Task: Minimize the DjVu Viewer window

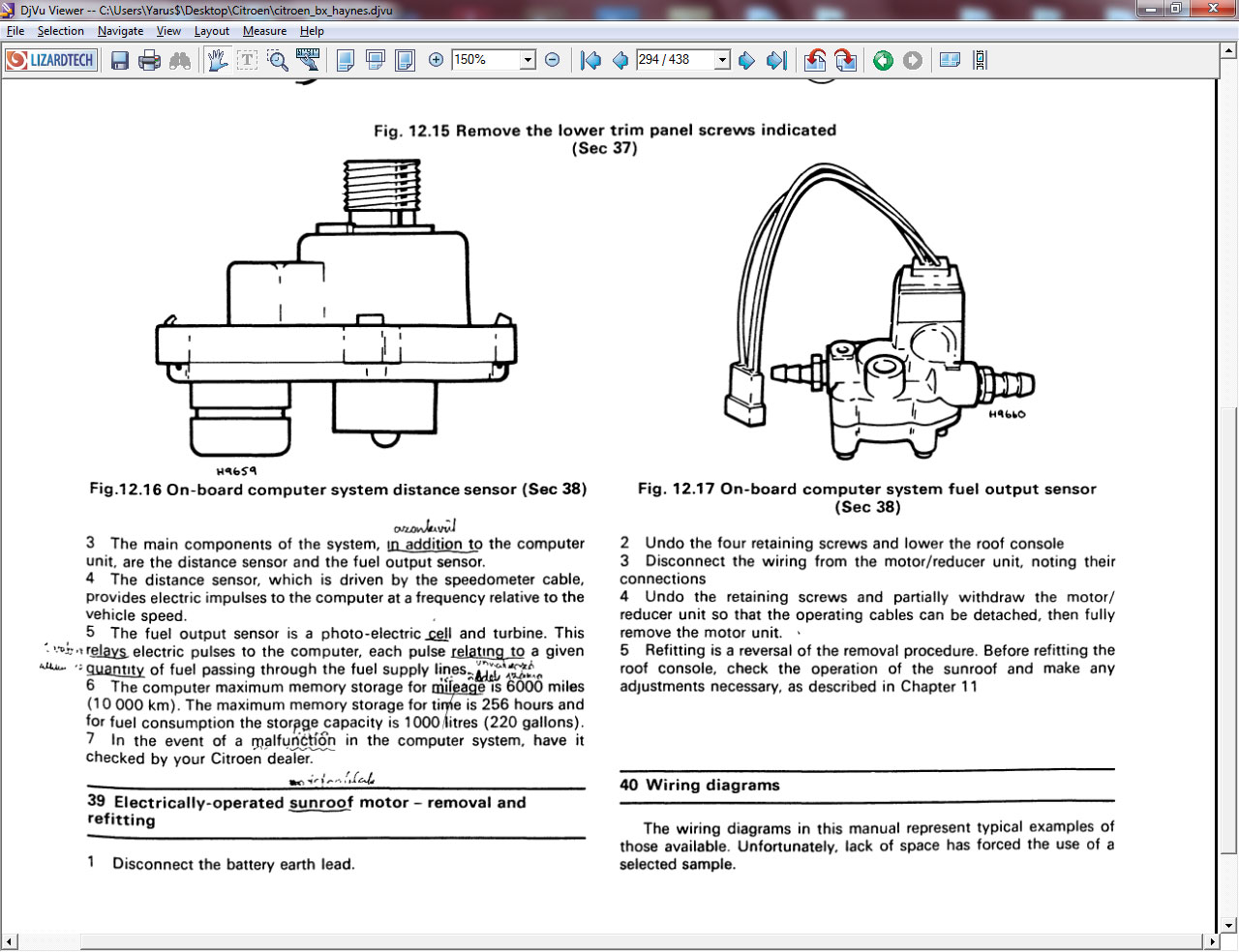Action: [x=1150, y=9]
